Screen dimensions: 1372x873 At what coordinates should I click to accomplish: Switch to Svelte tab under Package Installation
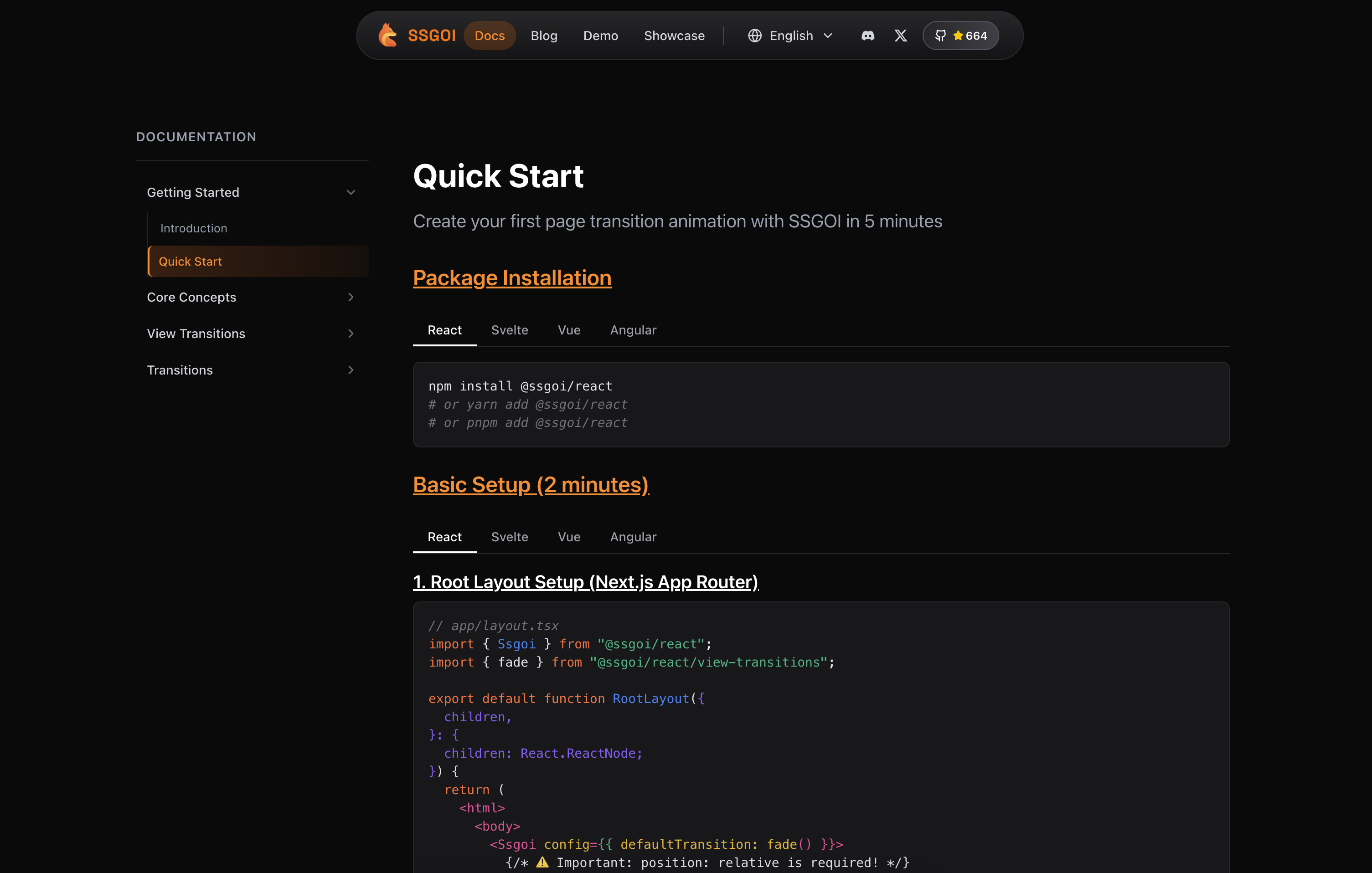pos(510,330)
